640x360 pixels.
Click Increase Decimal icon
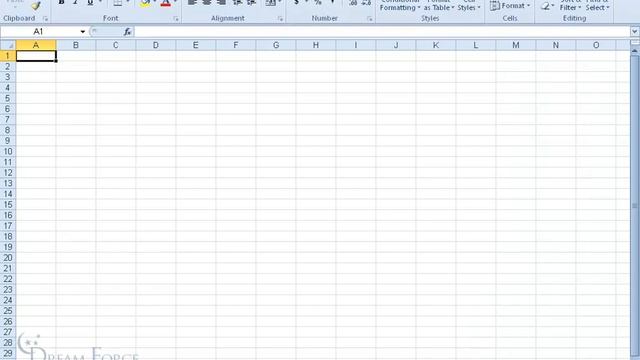pos(353,3)
